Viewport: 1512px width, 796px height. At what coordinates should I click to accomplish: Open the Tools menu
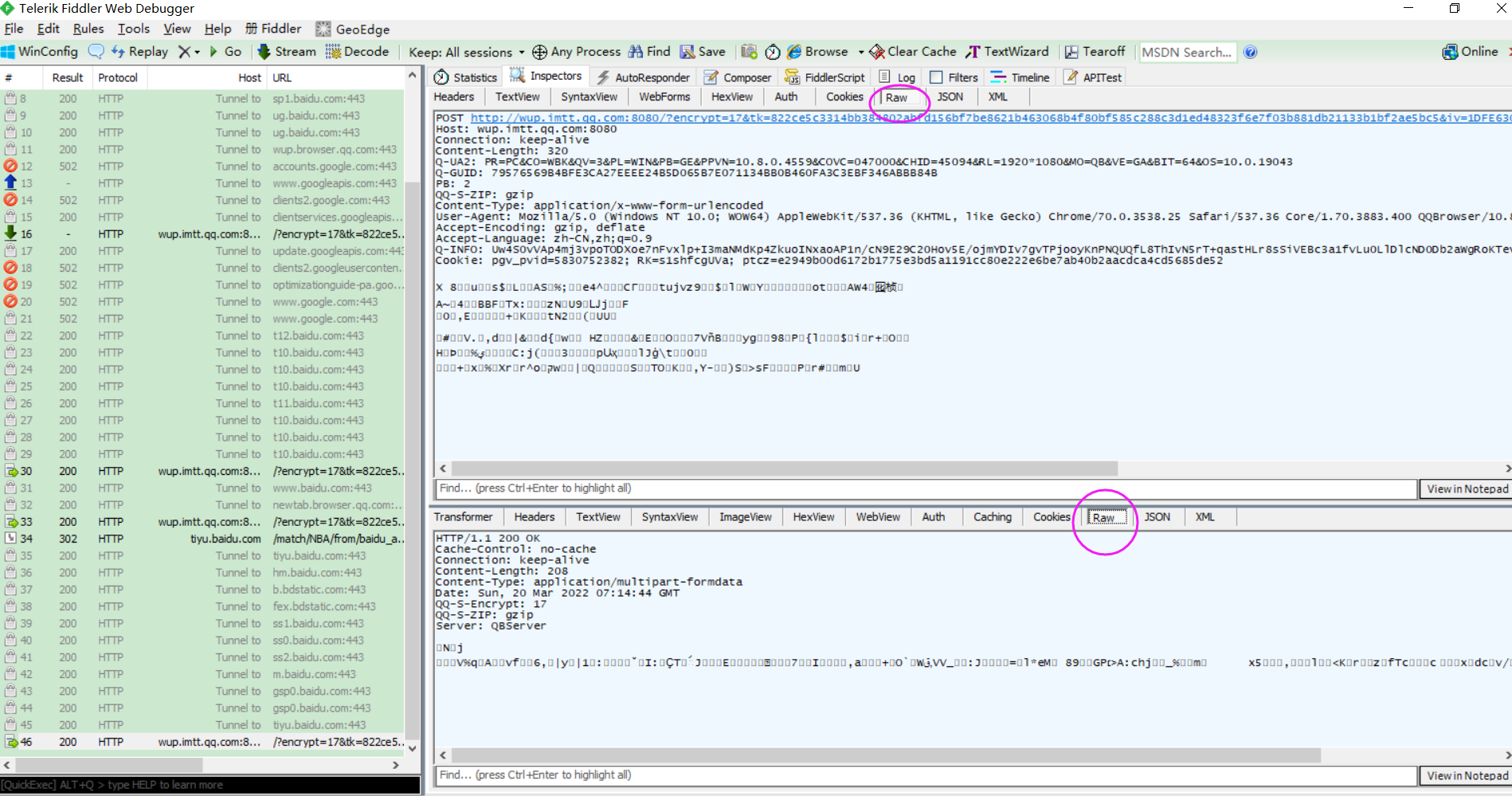(134, 29)
